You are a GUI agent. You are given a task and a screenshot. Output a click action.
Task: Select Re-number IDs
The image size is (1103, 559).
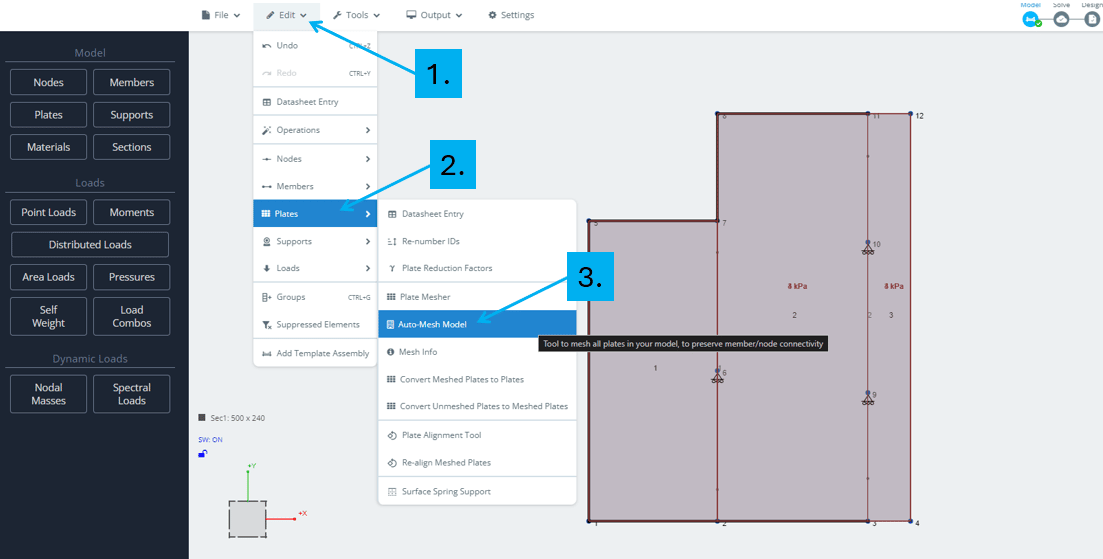[477, 241]
